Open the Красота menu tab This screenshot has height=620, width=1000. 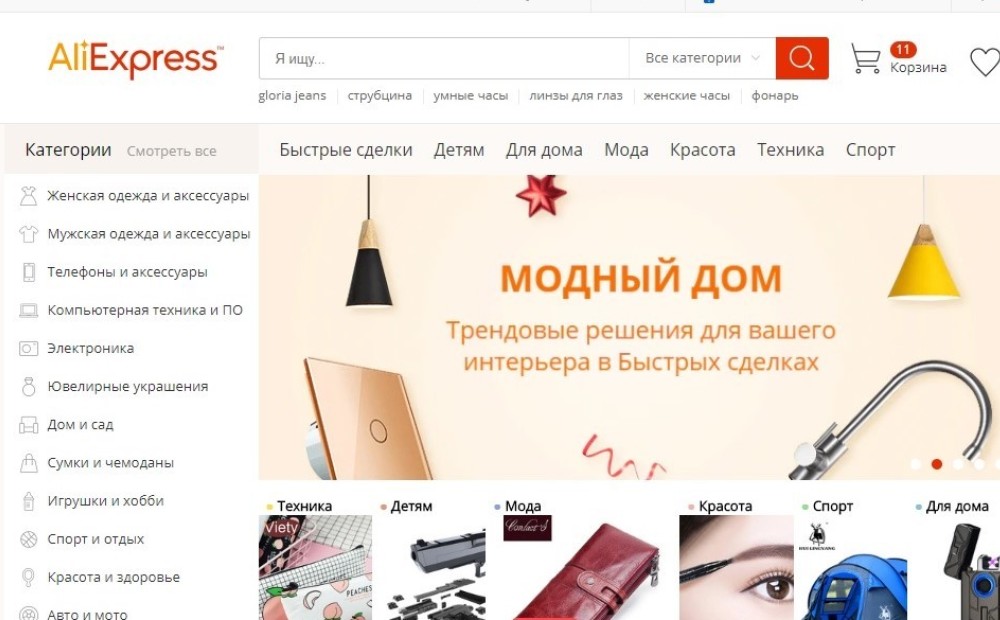point(702,150)
